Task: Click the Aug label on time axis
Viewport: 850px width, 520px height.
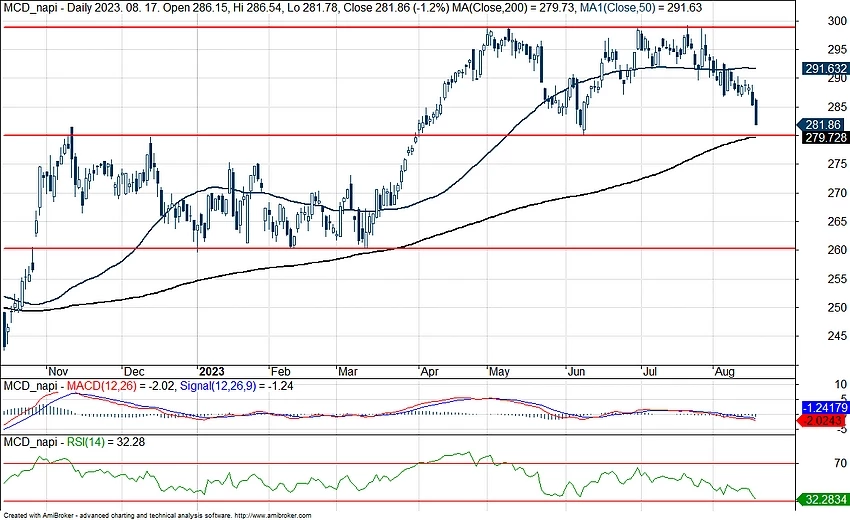Action: (x=724, y=372)
